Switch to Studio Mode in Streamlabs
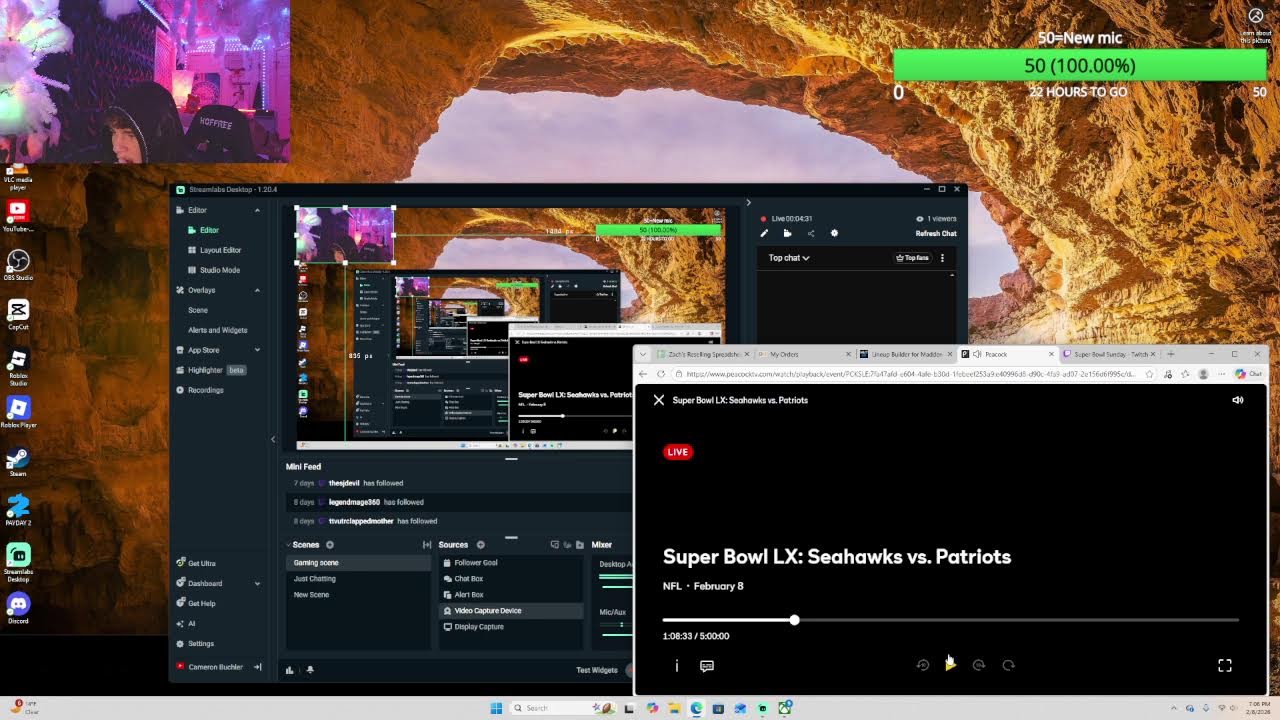The width and height of the screenshot is (1280, 720). (213, 270)
